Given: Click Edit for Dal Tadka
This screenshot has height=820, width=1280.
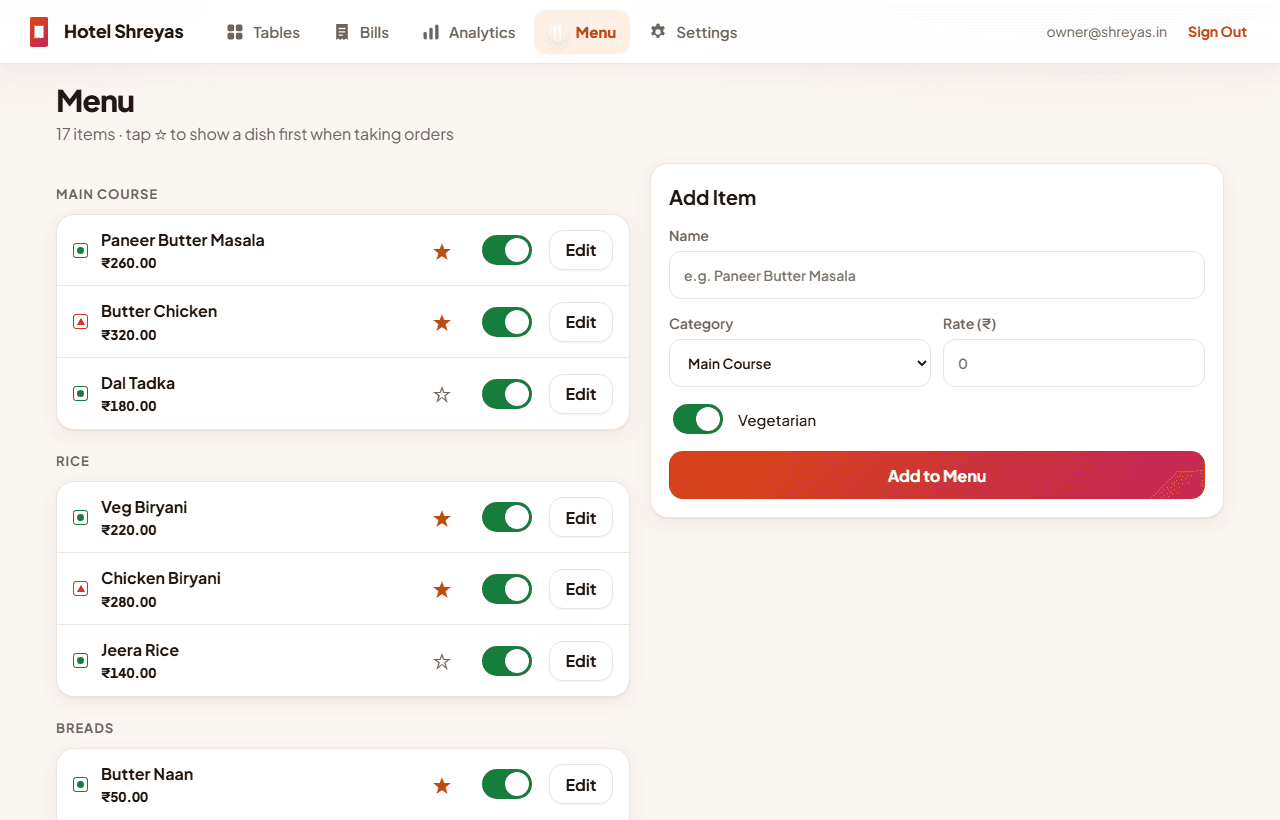Looking at the screenshot, I should tap(581, 394).
